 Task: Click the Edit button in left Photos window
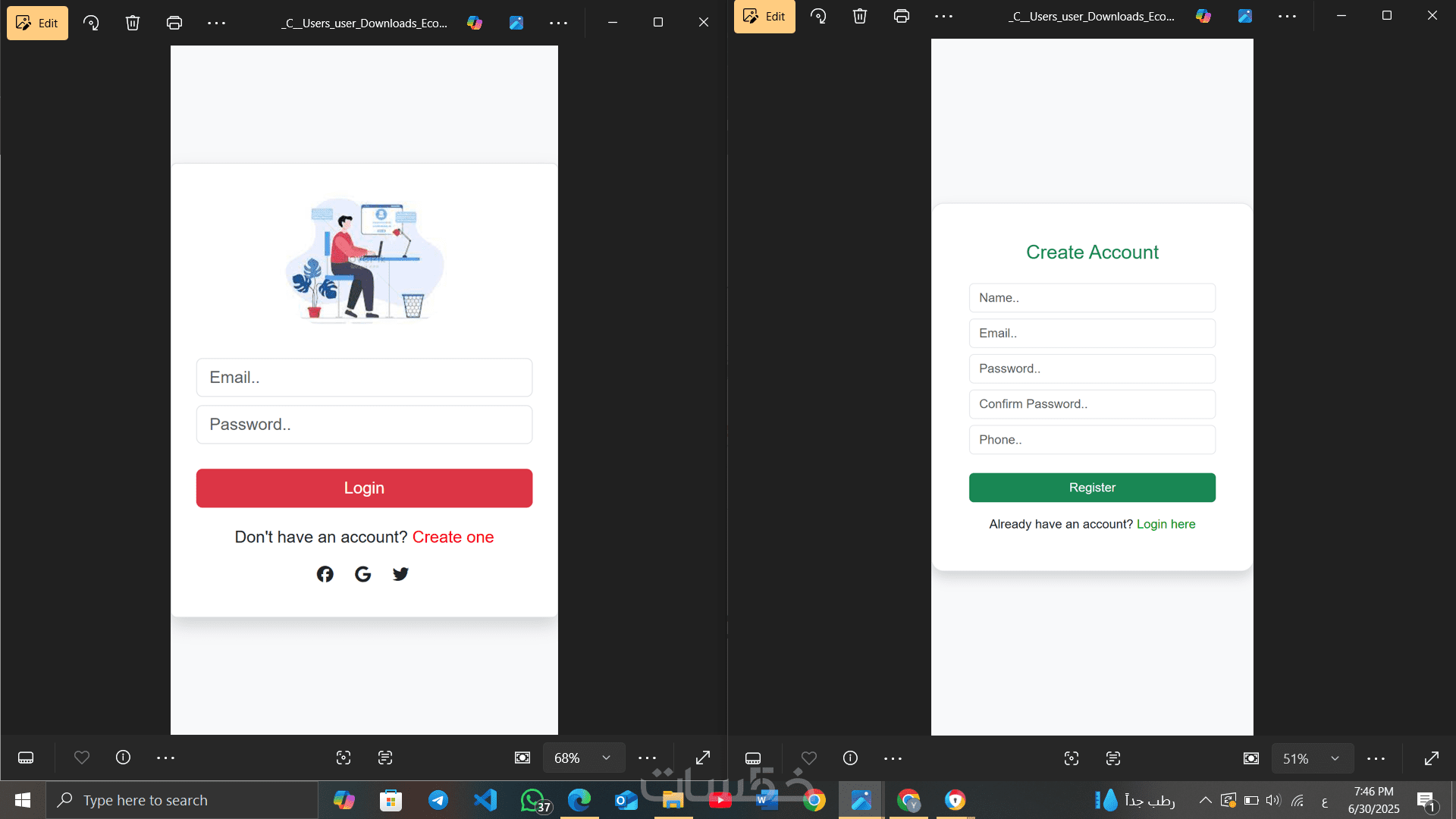37,23
